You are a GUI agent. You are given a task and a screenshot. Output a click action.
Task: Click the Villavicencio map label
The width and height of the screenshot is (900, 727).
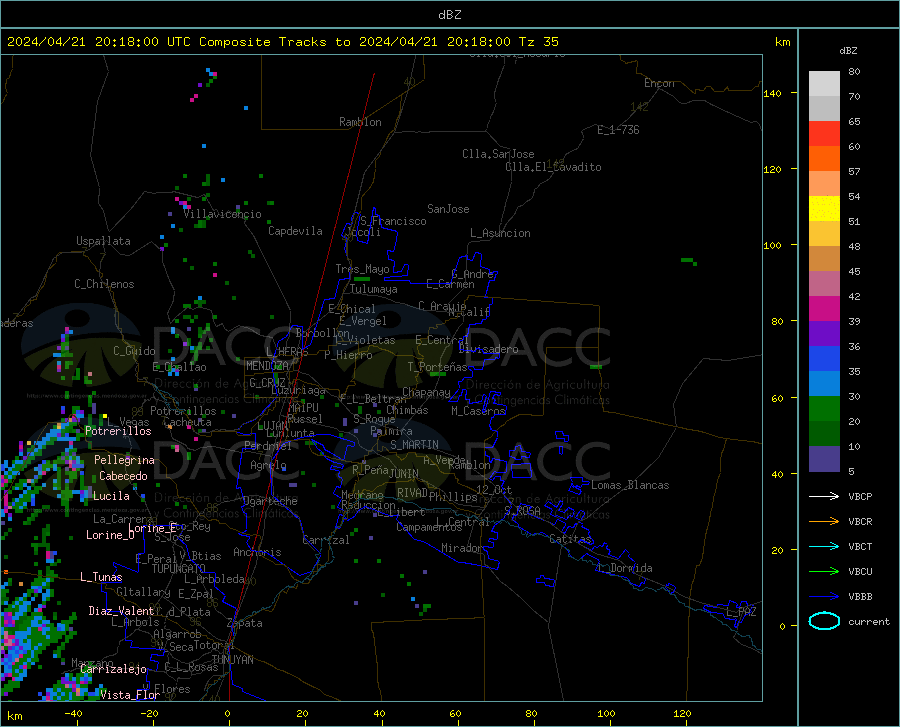223,214
